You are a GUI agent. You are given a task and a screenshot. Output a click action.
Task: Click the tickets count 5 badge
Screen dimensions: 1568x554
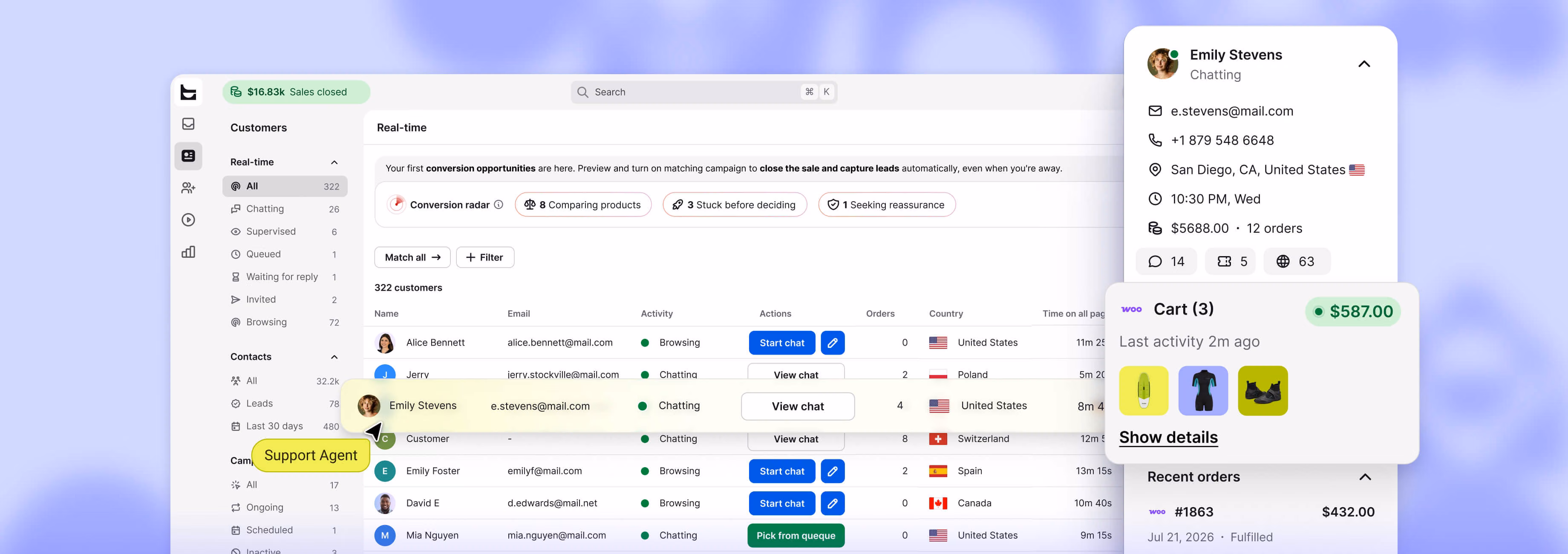[1231, 261]
